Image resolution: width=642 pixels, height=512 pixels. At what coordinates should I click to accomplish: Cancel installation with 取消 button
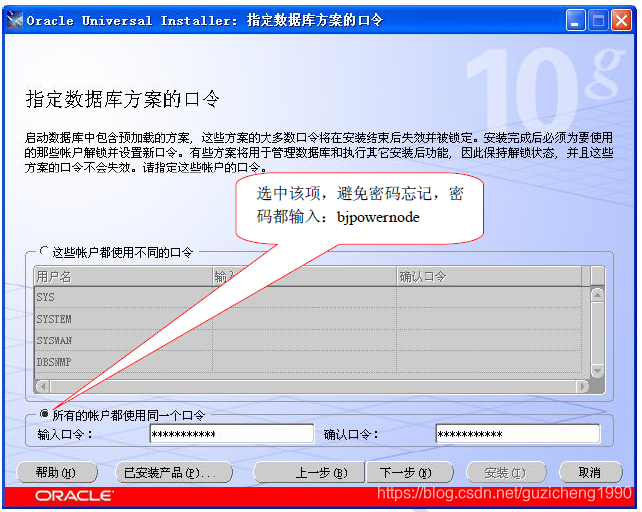tap(590, 473)
